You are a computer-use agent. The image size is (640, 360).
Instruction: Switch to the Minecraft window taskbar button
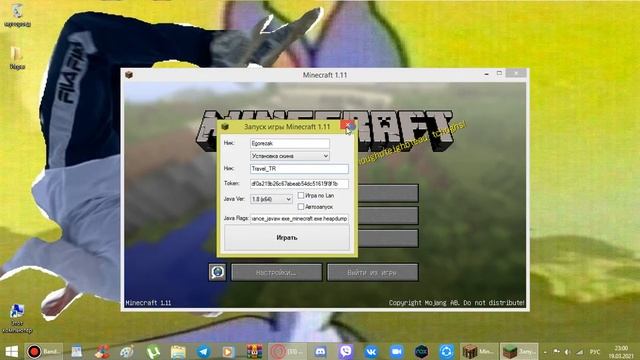tap(479, 351)
